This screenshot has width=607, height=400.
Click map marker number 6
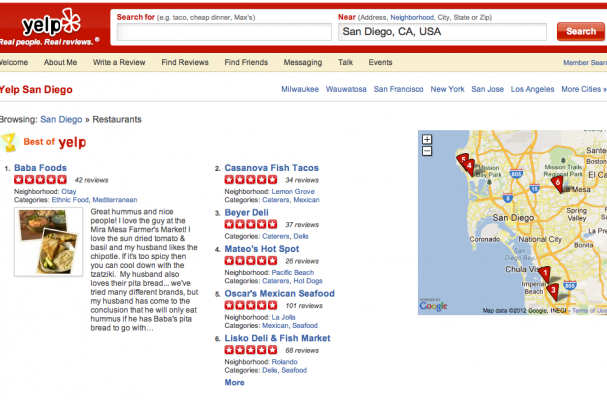coord(558,184)
